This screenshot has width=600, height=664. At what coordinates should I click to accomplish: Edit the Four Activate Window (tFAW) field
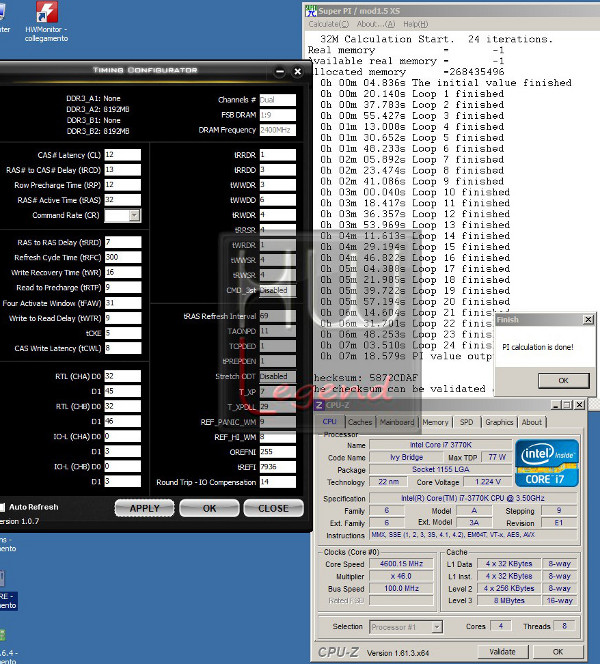click(x=123, y=303)
